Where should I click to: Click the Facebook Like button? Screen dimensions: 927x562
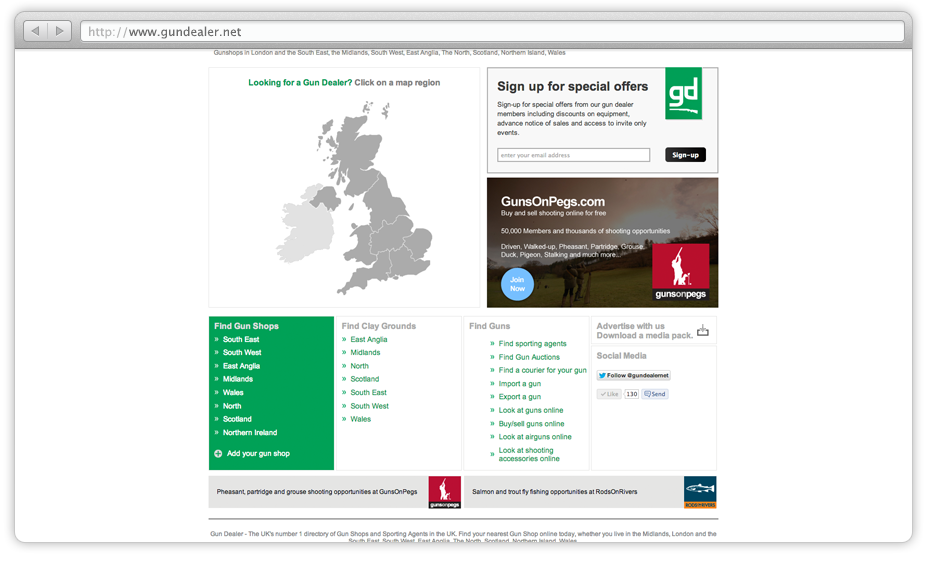tap(609, 394)
